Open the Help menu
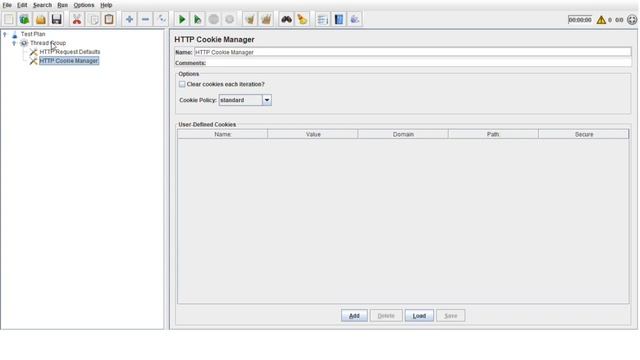 coord(106,5)
